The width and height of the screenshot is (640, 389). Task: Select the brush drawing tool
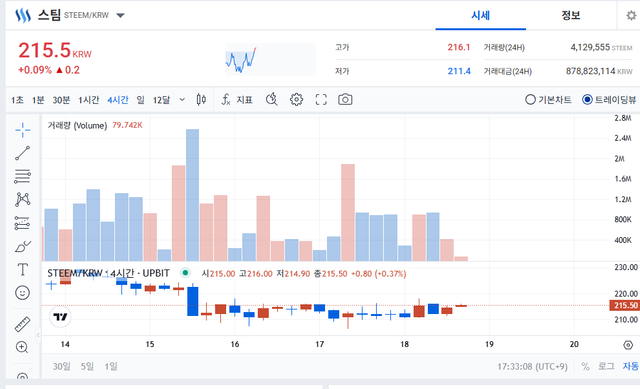pyautogui.click(x=22, y=247)
